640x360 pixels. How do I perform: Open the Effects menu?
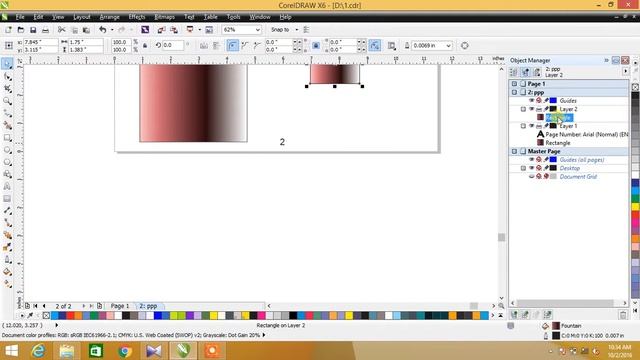[137, 17]
